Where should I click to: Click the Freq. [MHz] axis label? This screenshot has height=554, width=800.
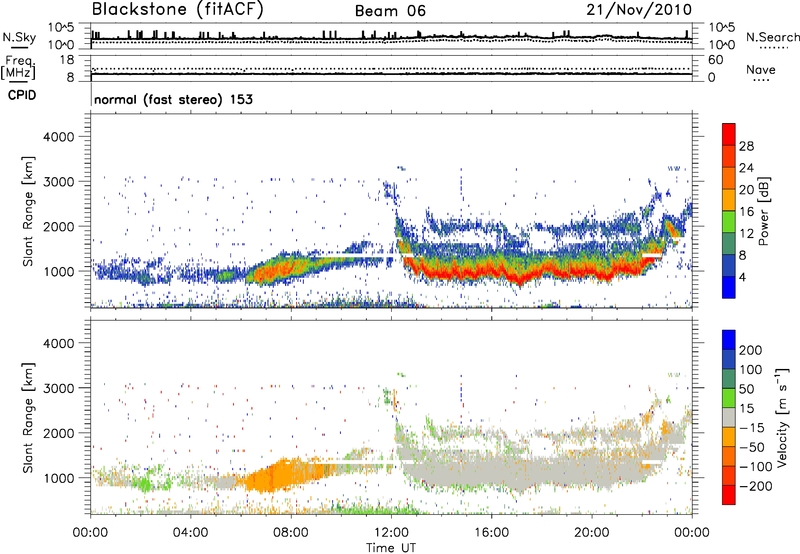[18, 68]
